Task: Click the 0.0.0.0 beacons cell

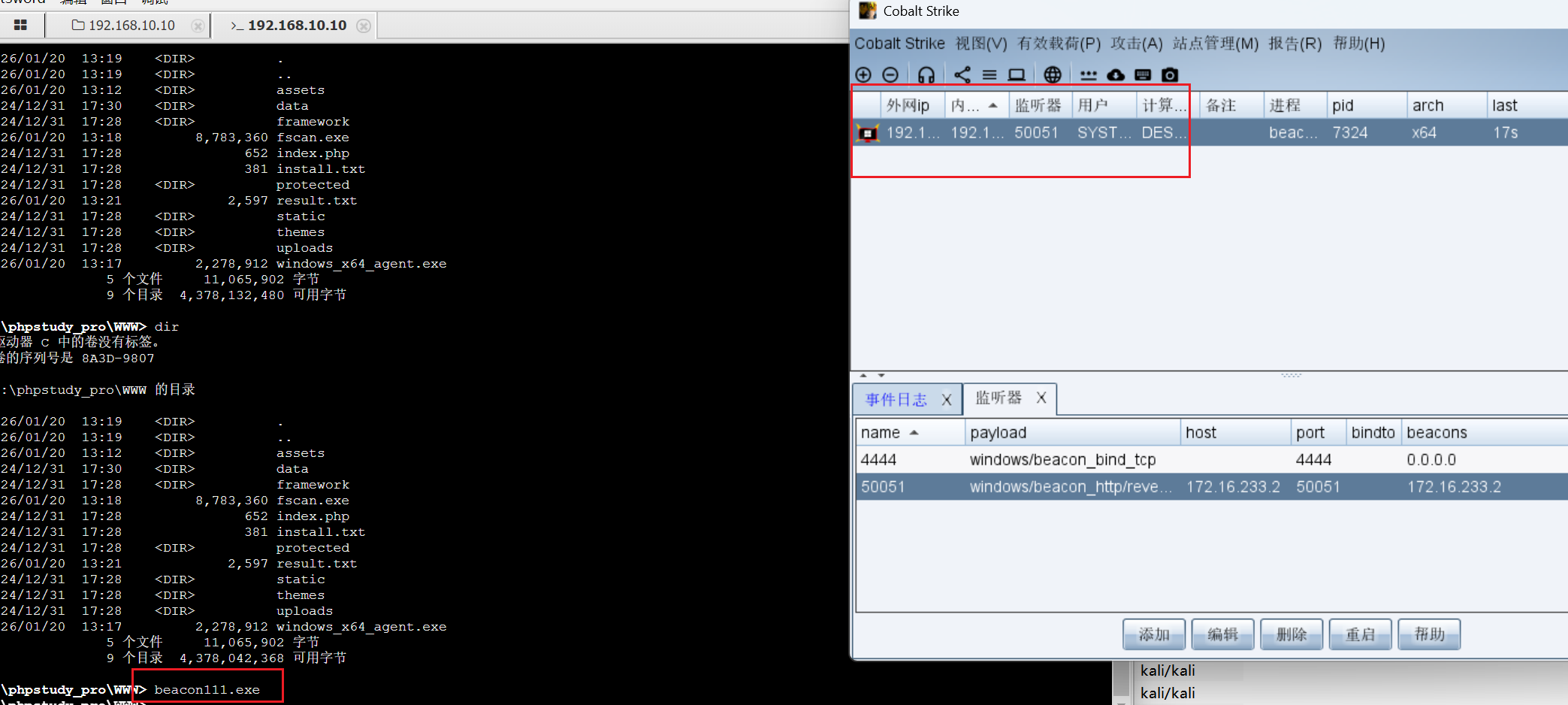Action: point(1485,460)
